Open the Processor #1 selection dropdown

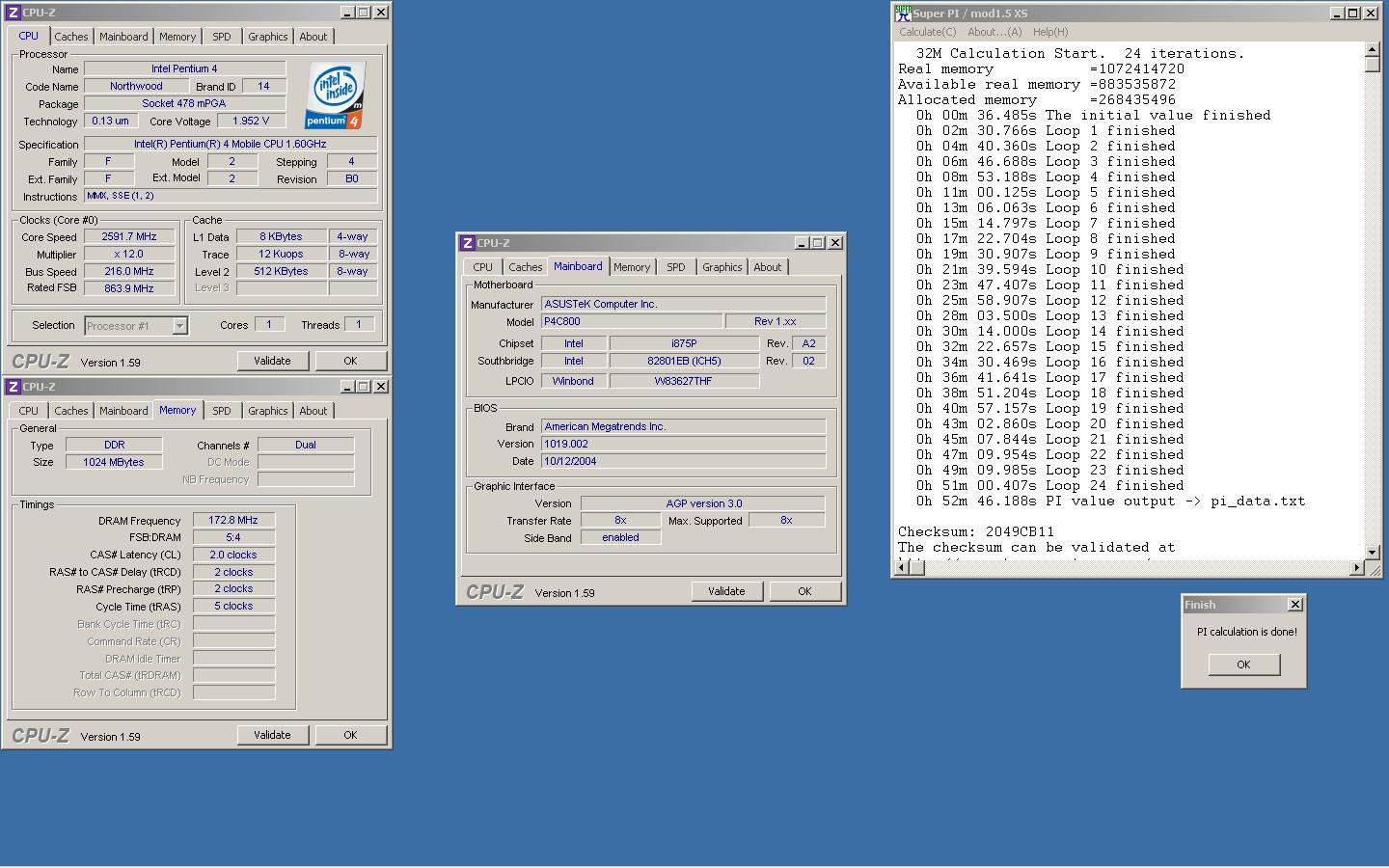coord(179,326)
